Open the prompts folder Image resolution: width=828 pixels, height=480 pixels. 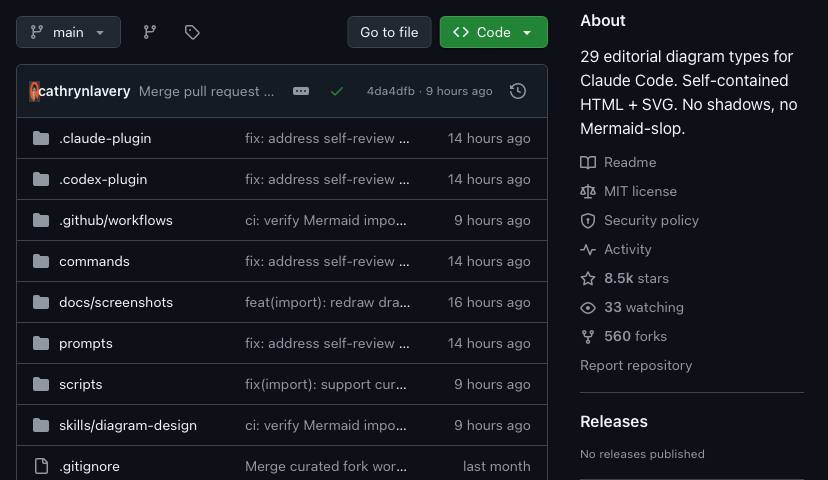coord(86,343)
